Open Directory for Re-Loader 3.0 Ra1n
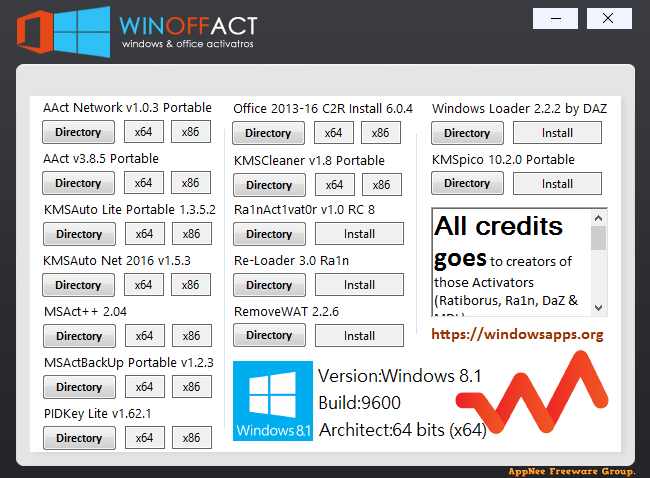650x478 pixels. pyautogui.click(x=269, y=285)
